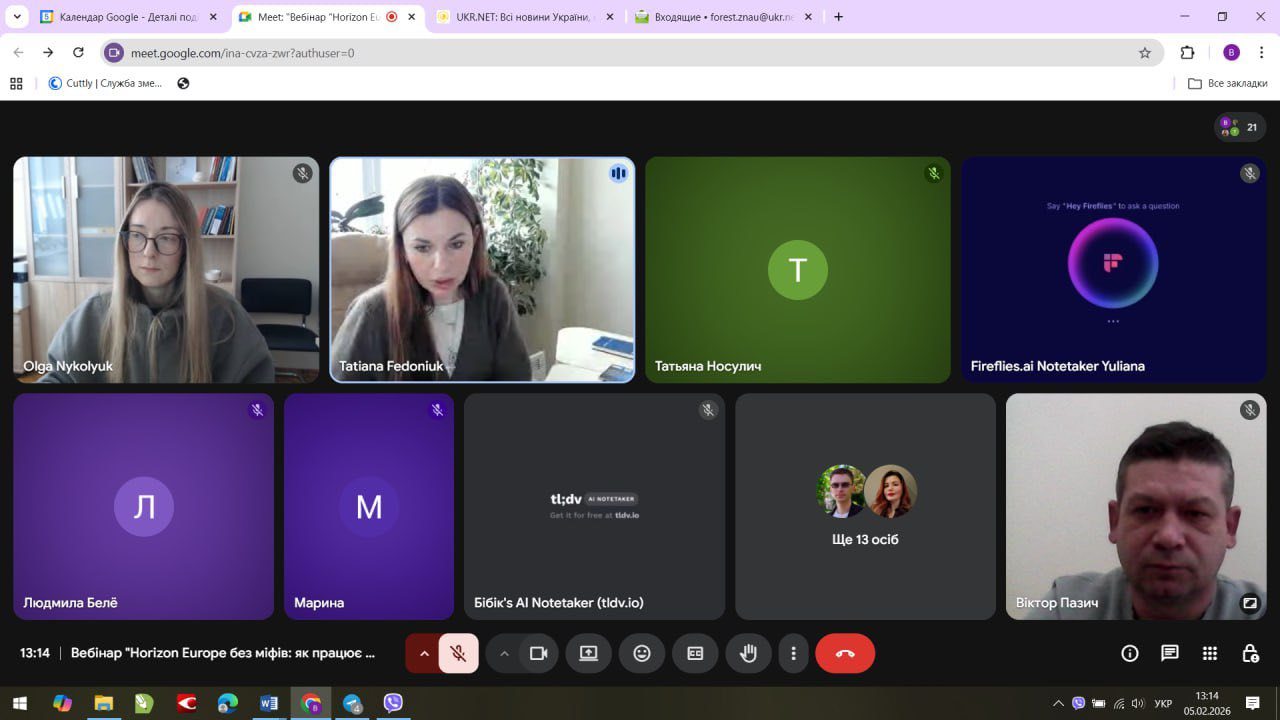Expand video settings arrow beside camera
Image resolution: width=1280 pixels, height=720 pixels.
[x=504, y=654]
